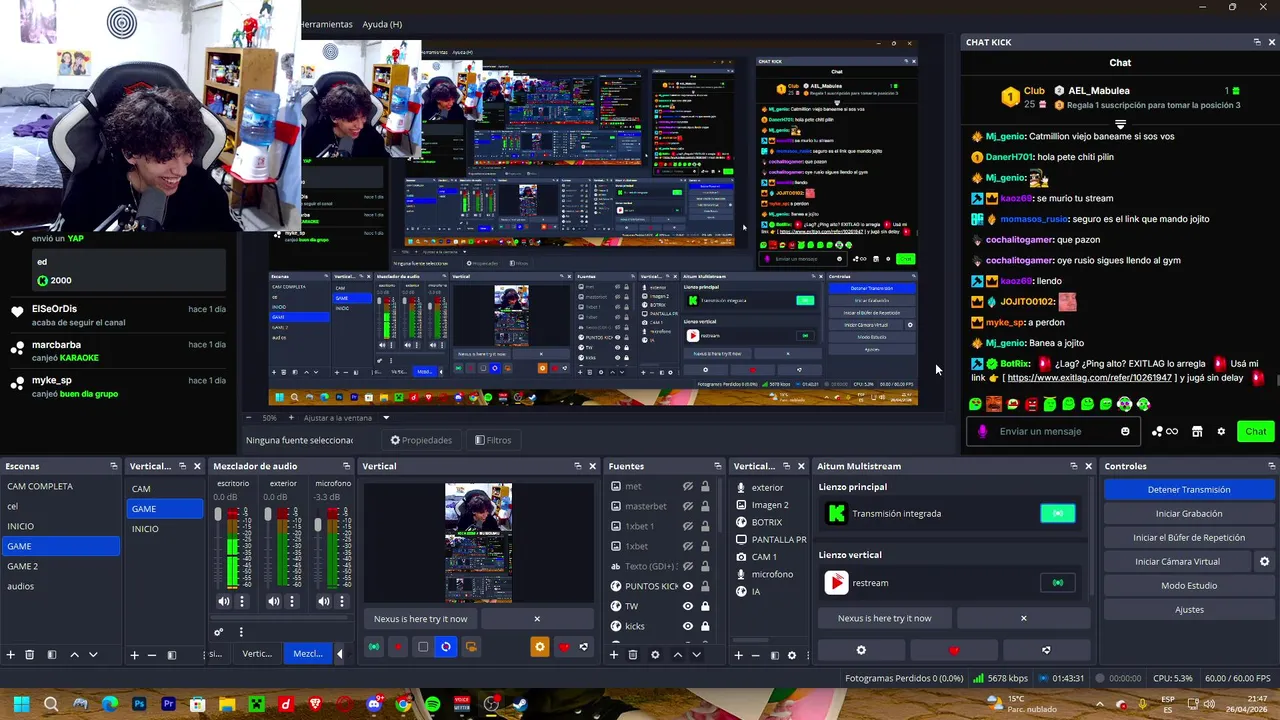Unlock the TW source
Image resolution: width=1280 pixels, height=720 pixels.
(x=705, y=606)
